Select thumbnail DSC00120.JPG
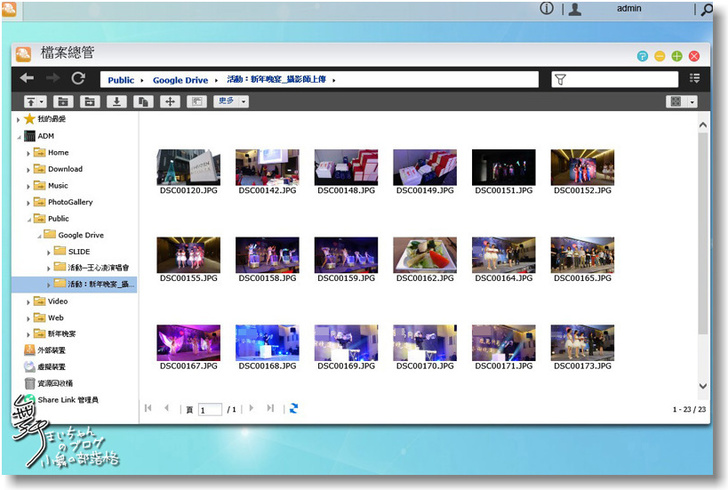 (188, 167)
